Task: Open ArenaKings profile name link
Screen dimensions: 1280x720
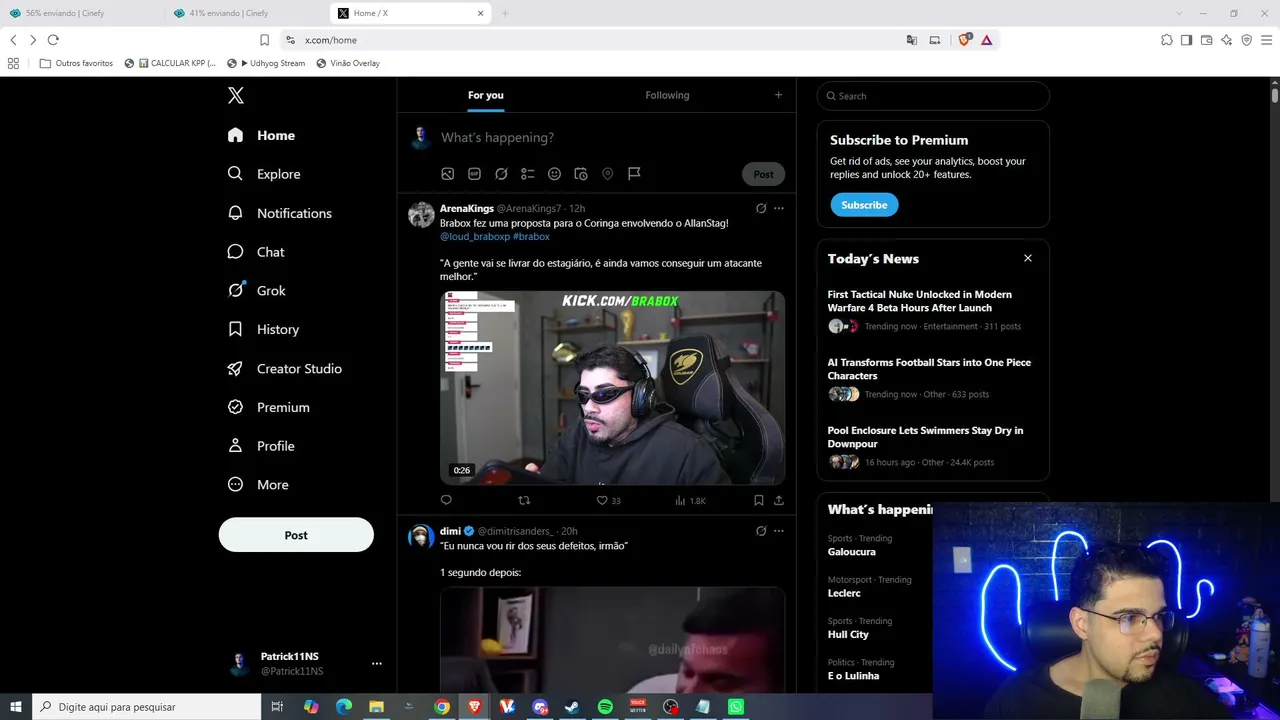Action: pyautogui.click(x=467, y=208)
